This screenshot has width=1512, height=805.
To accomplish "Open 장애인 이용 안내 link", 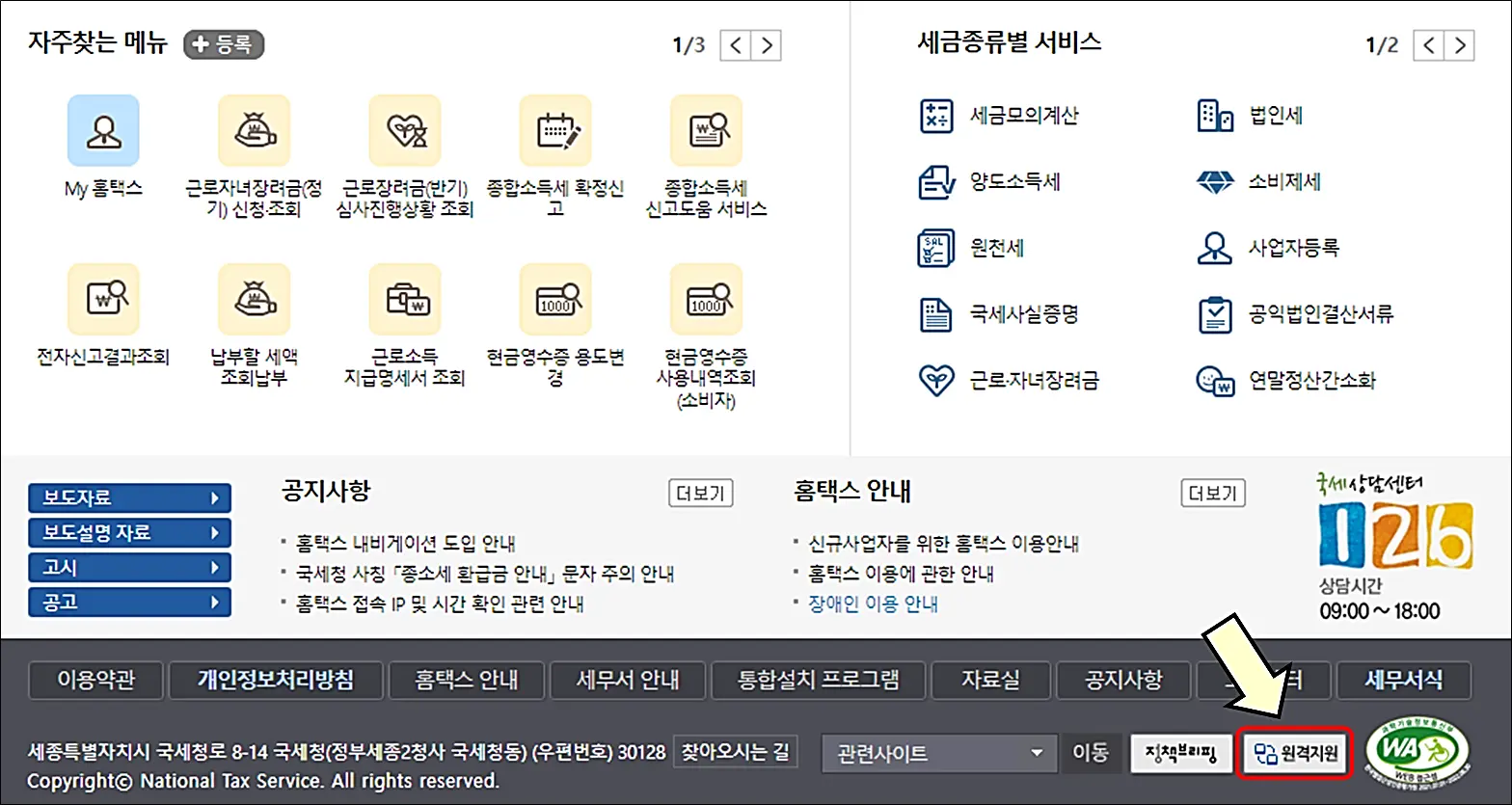I will (874, 604).
